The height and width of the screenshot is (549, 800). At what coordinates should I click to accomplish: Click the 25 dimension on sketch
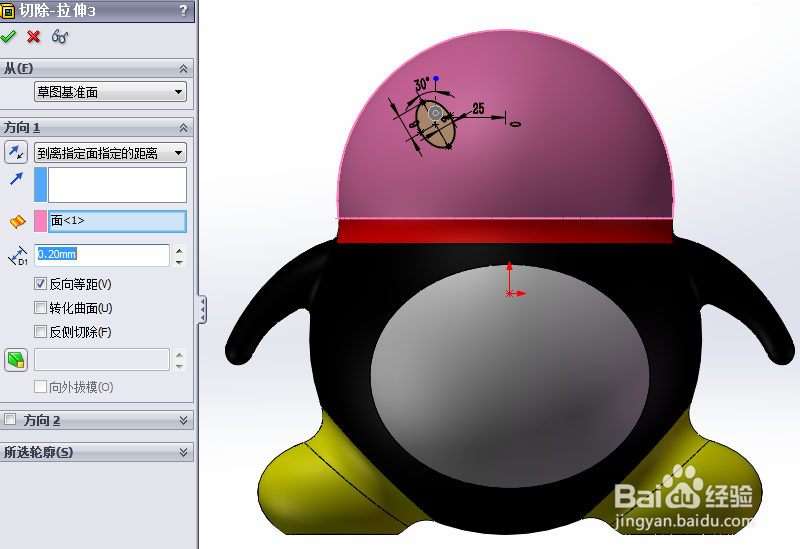point(478,109)
